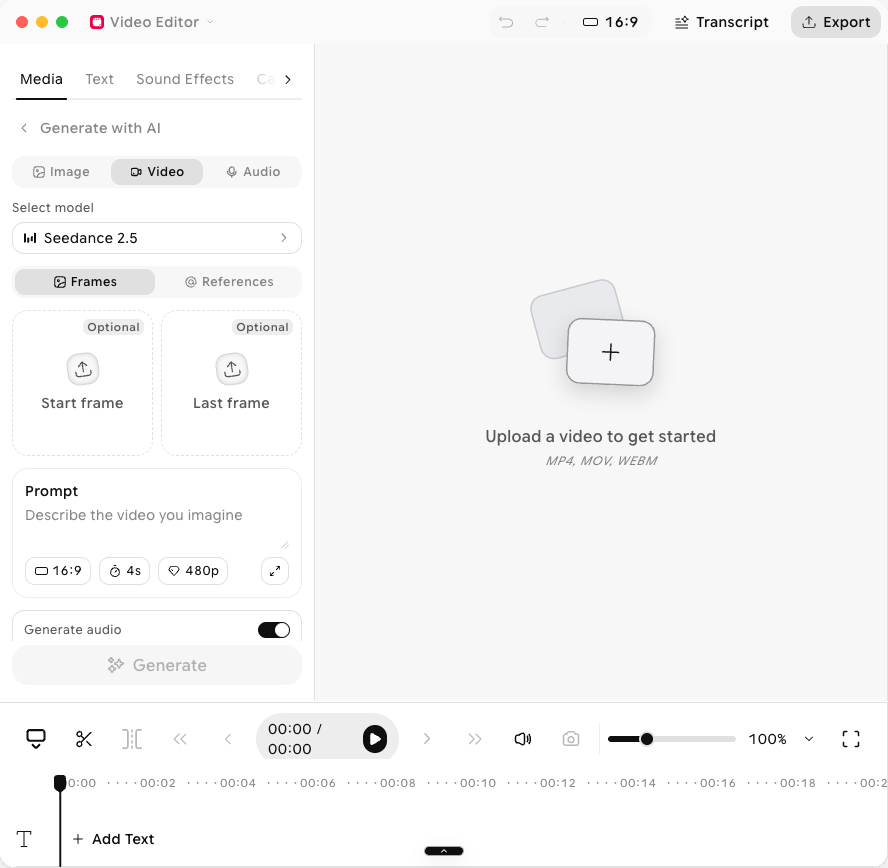Change the 4s duration setting
Image resolution: width=888 pixels, height=868 pixels.
tap(125, 571)
